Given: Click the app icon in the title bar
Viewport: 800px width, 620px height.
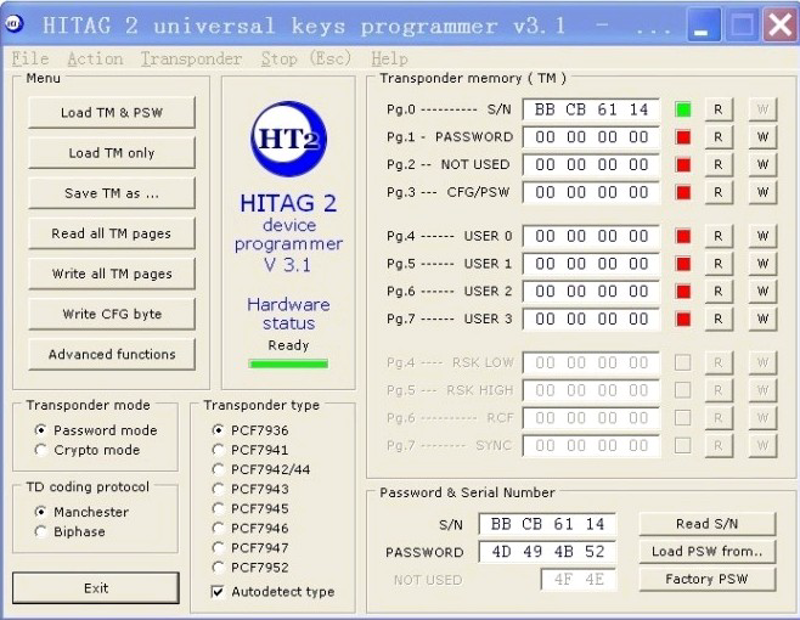Looking at the screenshot, I should click(14, 23).
